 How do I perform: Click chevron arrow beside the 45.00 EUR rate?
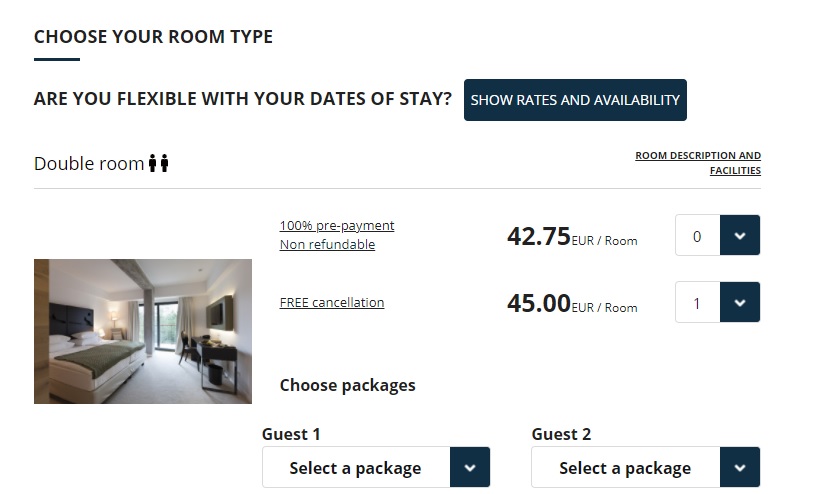tap(740, 303)
